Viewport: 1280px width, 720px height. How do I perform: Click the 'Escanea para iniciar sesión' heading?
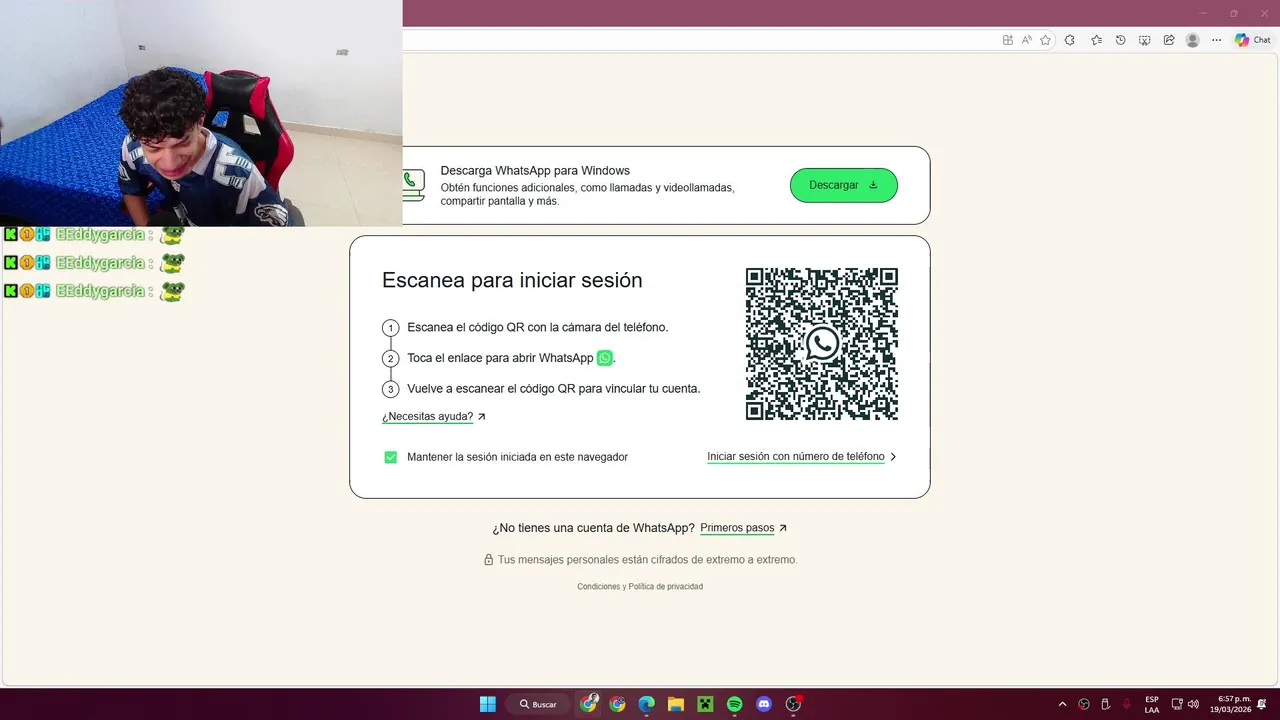pyautogui.click(x=512, y=280)
